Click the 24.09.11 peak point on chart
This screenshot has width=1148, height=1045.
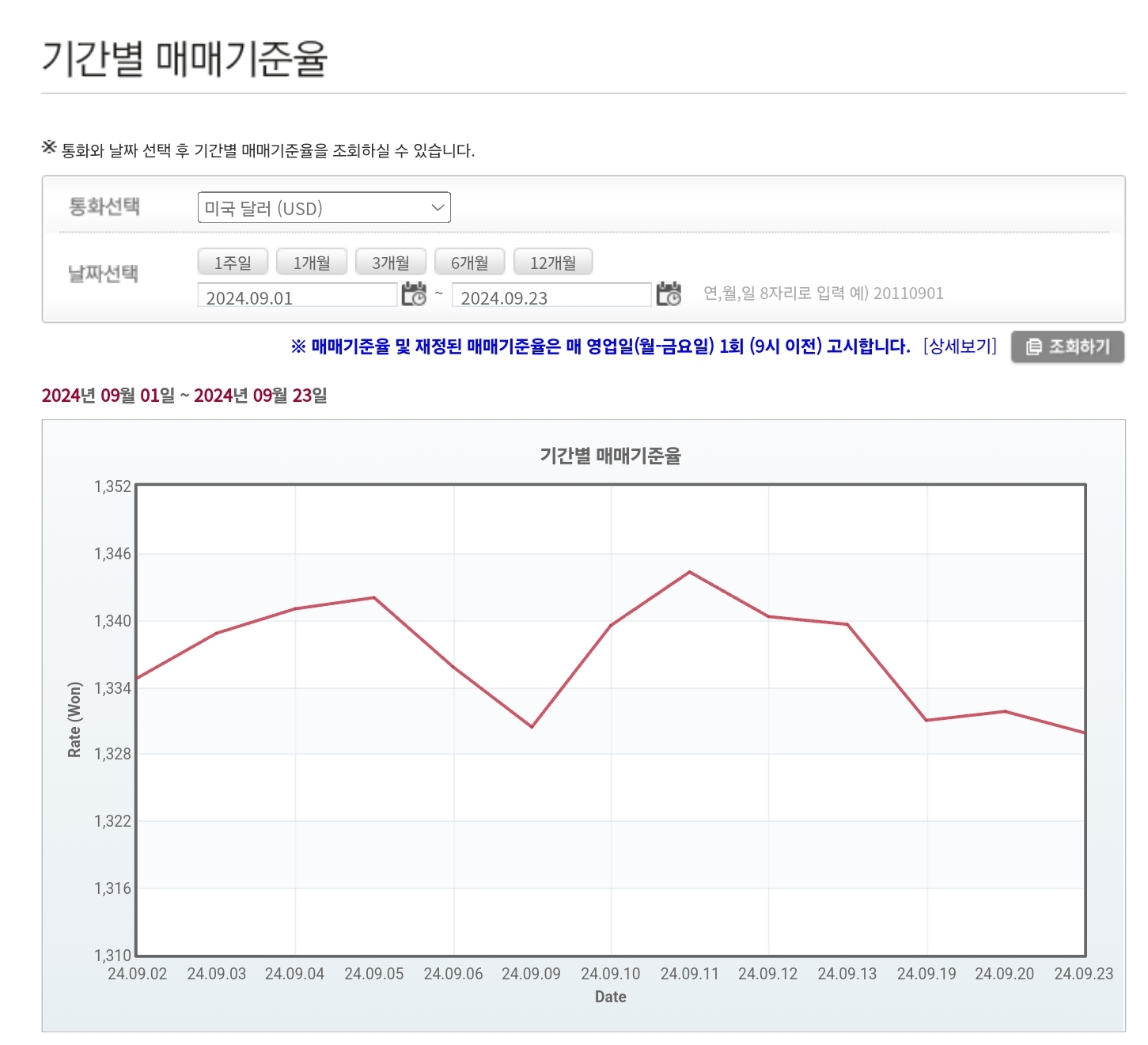pyautogui.click(x=690, y=572)
